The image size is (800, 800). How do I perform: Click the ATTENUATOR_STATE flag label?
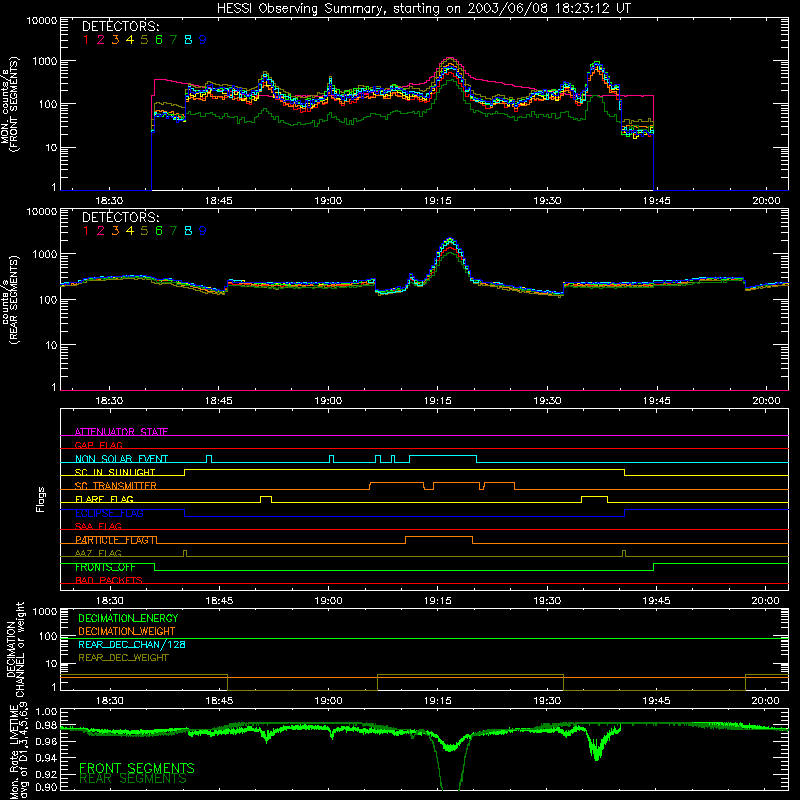[121, 432]
